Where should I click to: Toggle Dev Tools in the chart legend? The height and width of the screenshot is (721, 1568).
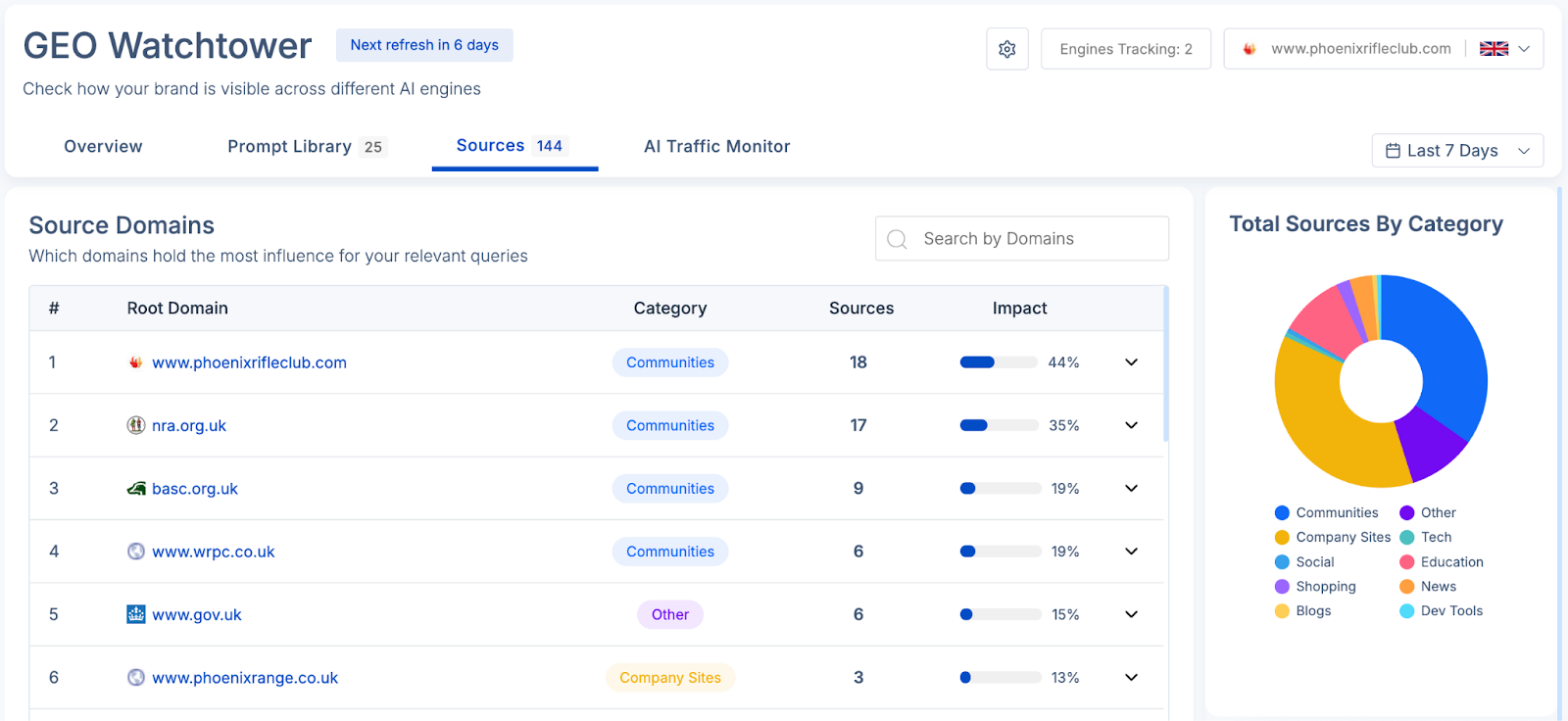click(1441, 611)
